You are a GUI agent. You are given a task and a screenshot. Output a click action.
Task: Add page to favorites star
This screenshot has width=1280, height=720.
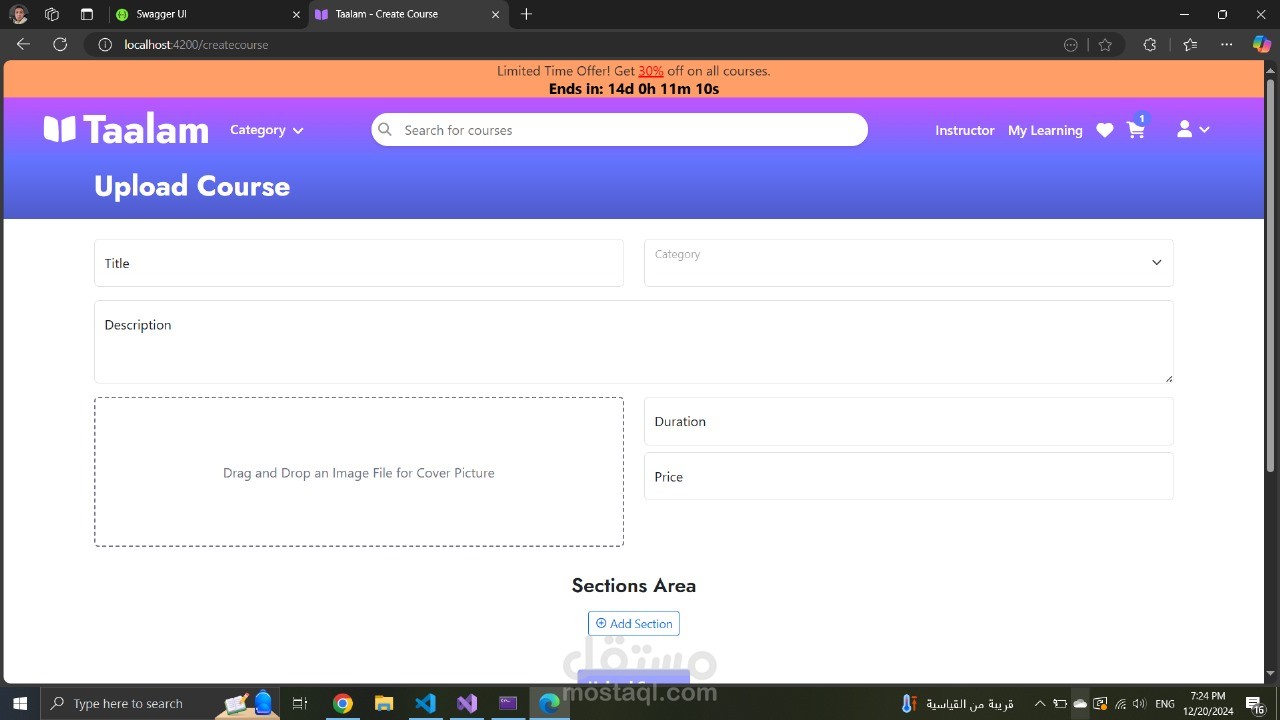click(x=1105, y=44)
